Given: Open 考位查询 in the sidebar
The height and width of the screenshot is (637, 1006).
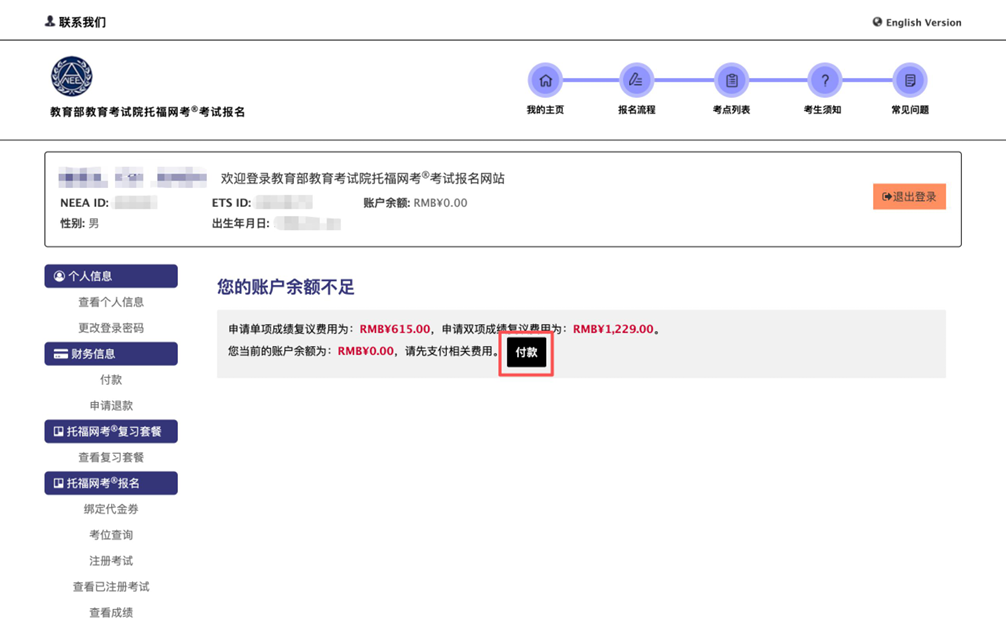Looking at the screenshot, I should click(111, 535).
